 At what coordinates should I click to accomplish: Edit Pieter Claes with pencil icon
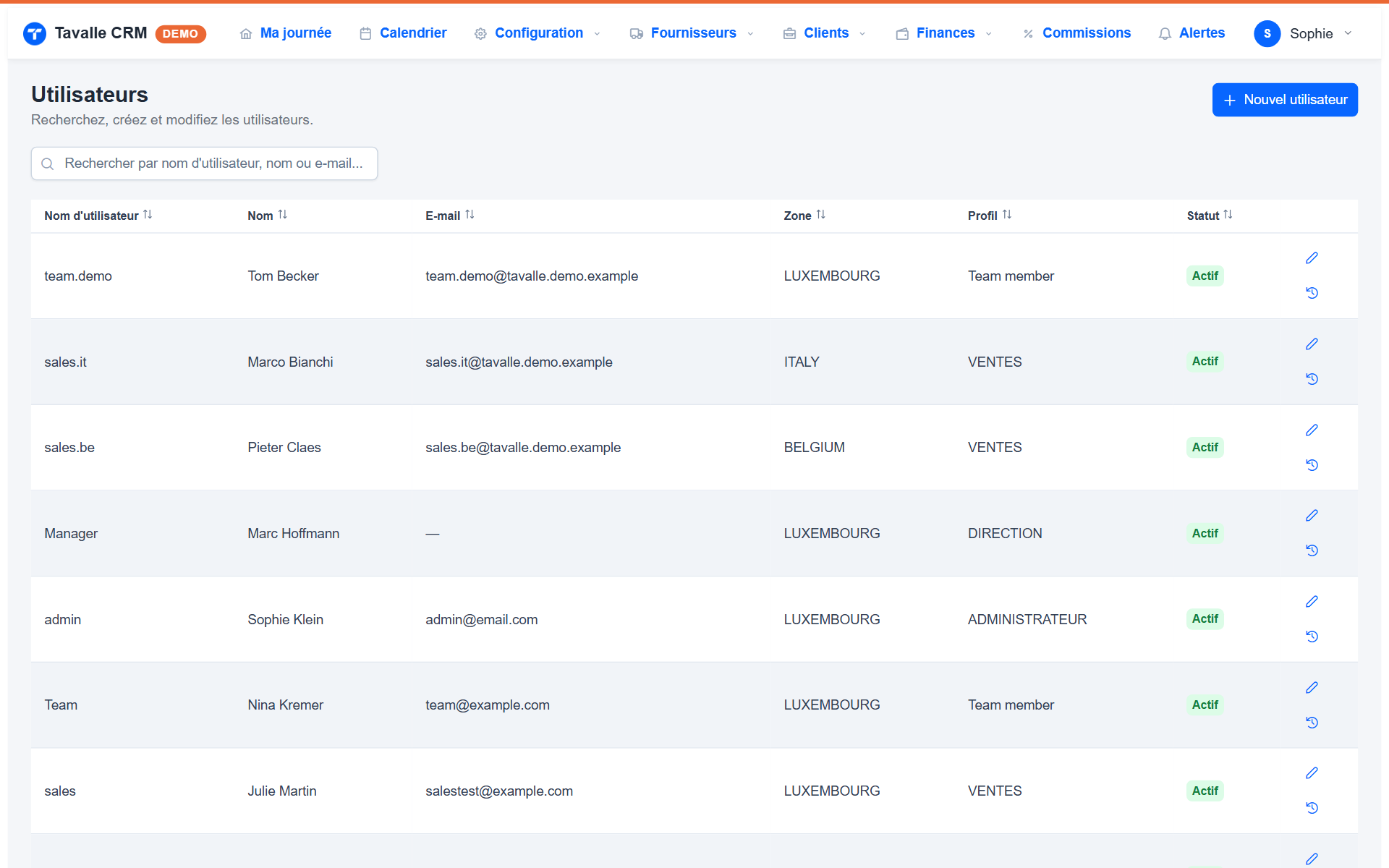(x=1312, y=430)
